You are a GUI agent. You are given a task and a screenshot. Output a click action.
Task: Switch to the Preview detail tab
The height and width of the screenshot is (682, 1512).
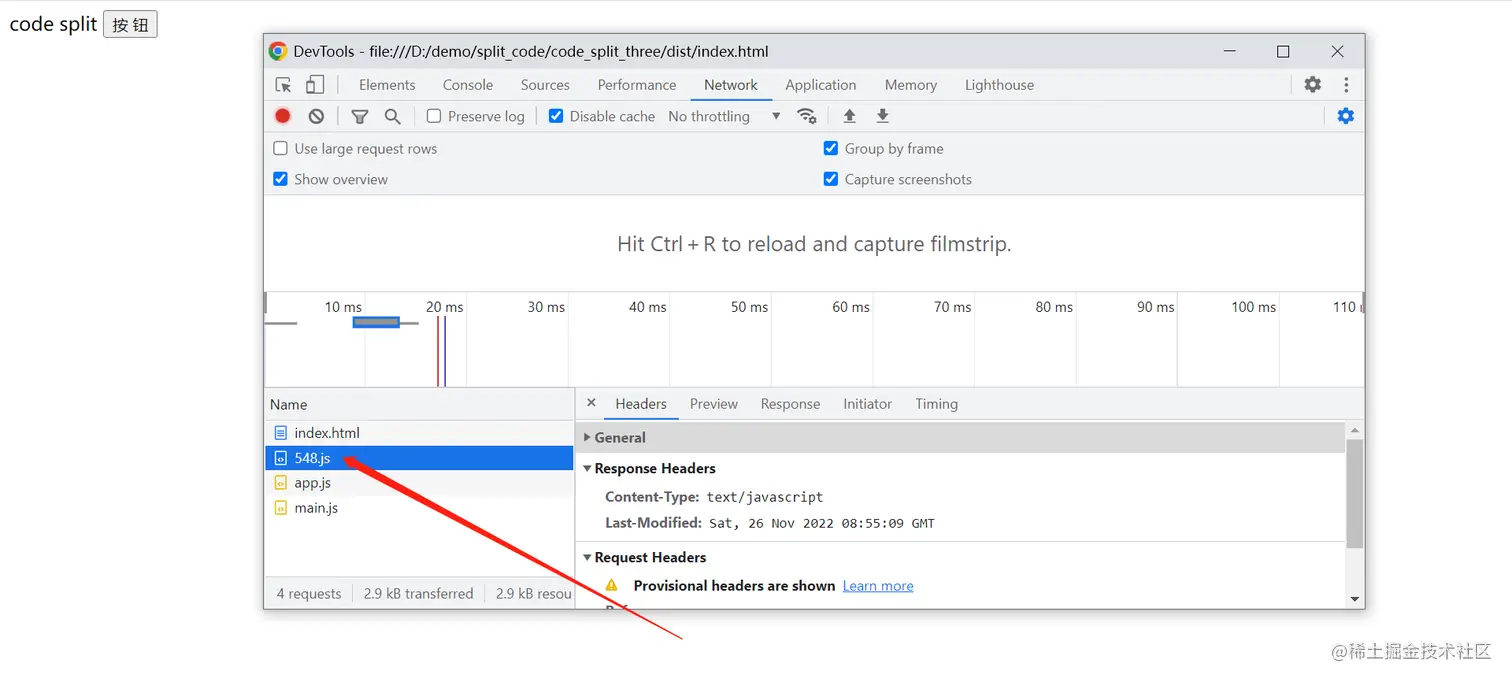pos(714,404)
